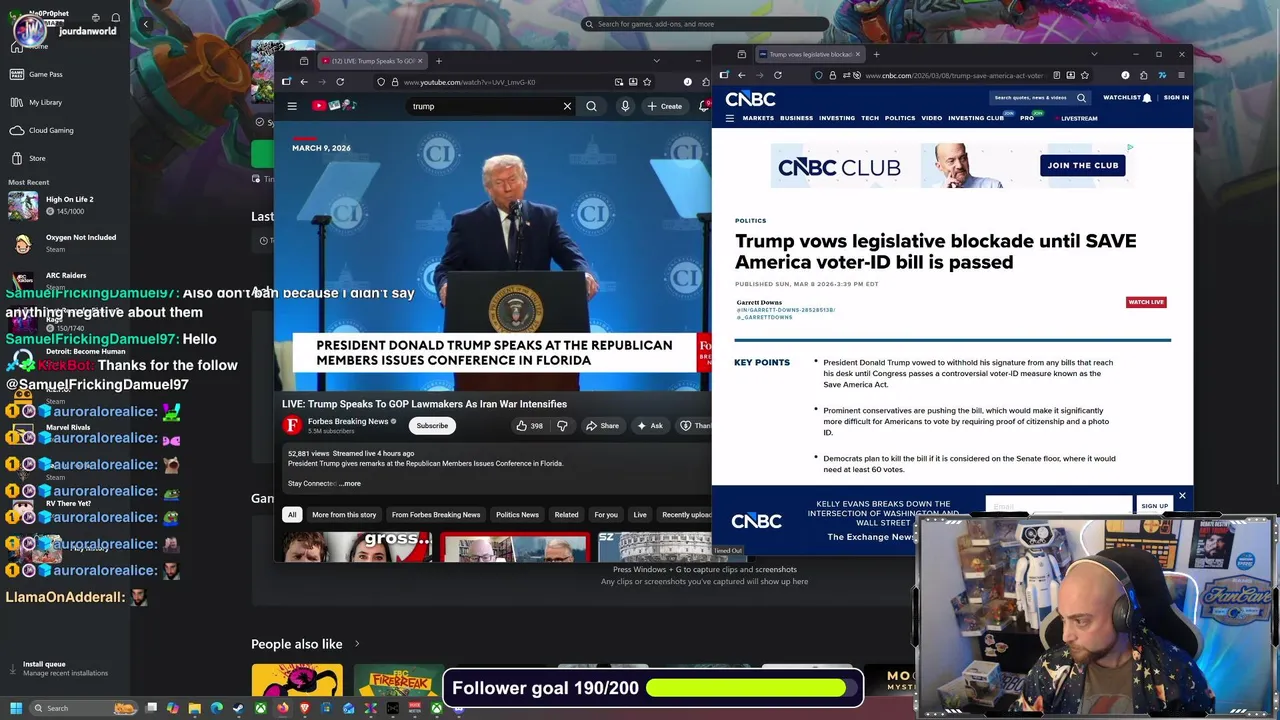Open CNBC Markets menu
The width and height of the screenshot is (1280, 720).
[758, 118]
